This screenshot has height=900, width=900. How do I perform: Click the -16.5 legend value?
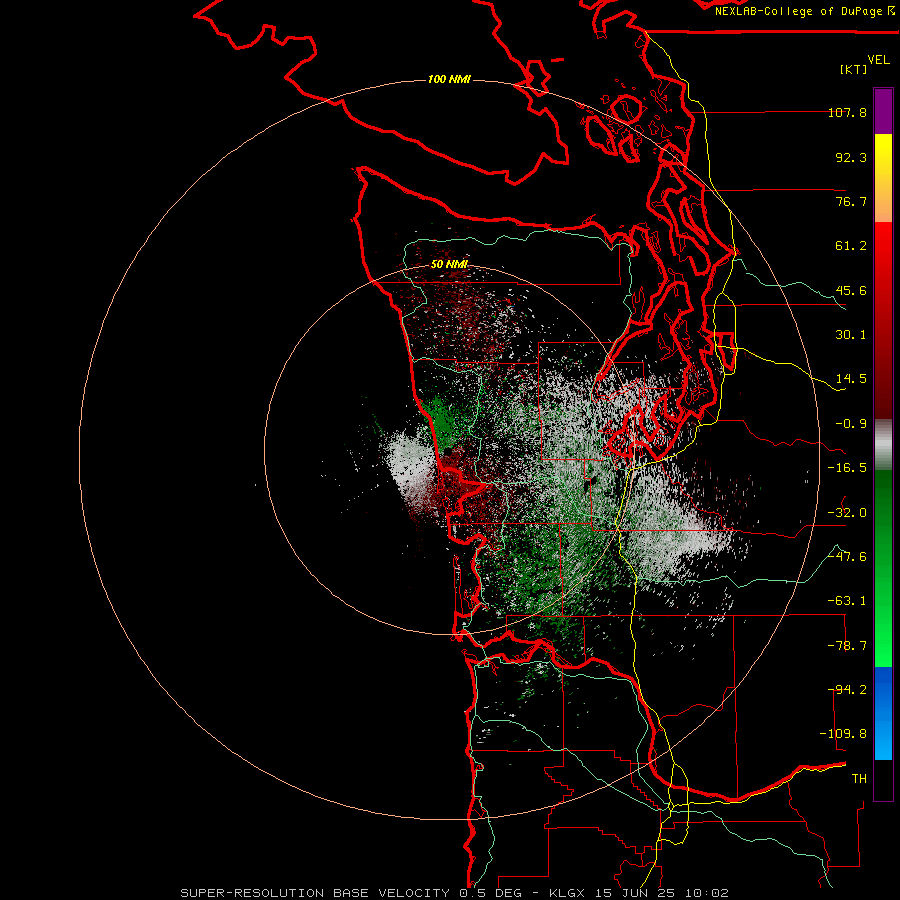coord(847,468)
